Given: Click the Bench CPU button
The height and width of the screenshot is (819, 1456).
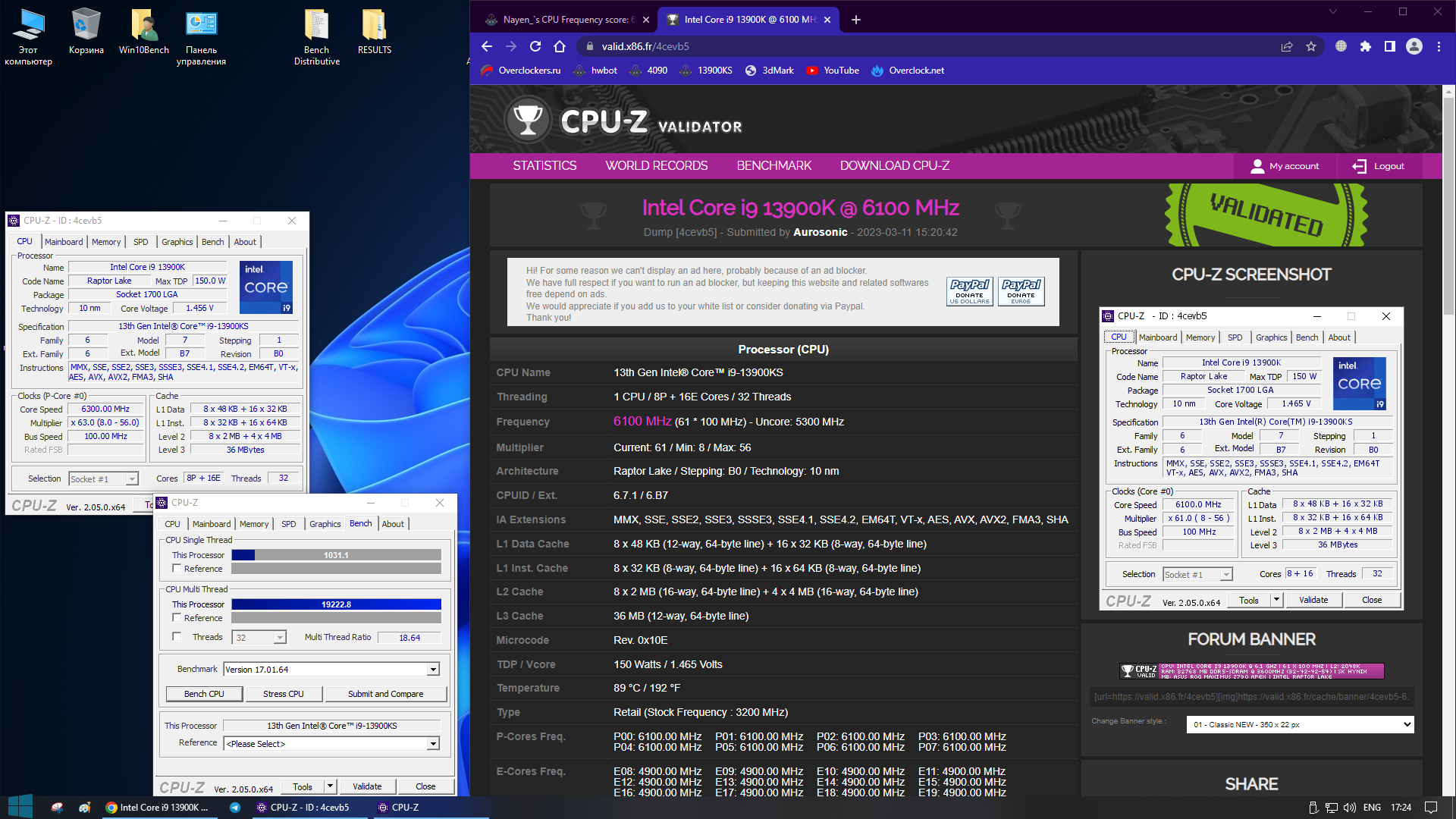Looking at the screenshot, I should (x=204, y=694).
